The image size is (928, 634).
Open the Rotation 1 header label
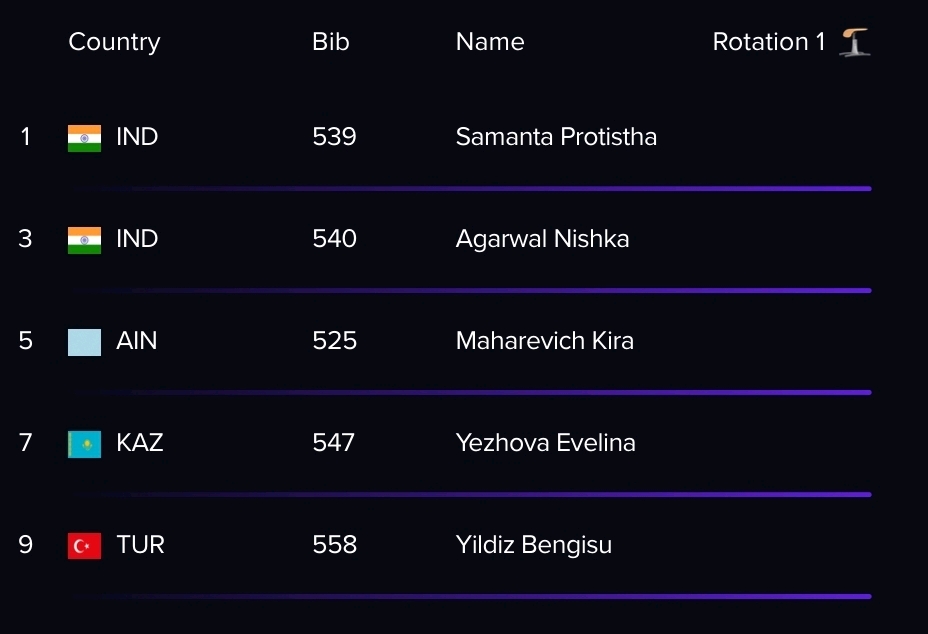coord(769,42)
